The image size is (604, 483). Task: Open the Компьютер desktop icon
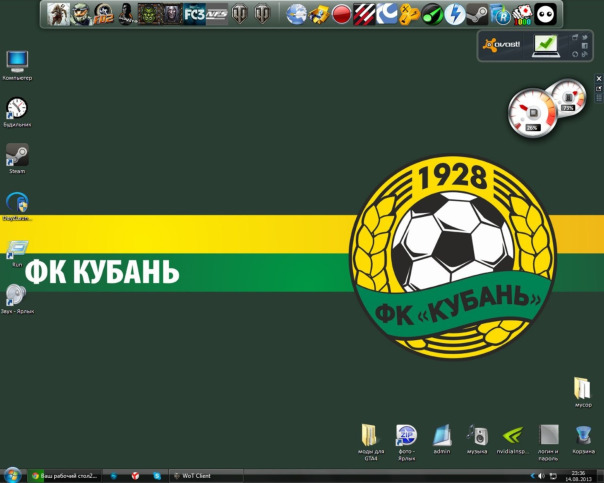[17, 65]
